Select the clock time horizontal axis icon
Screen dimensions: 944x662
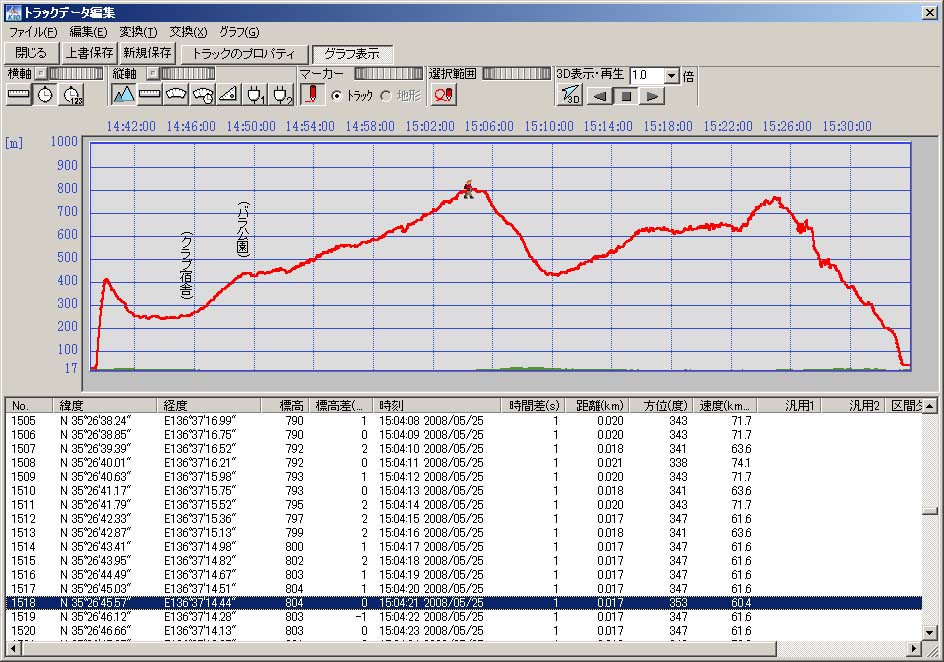[45, 95]
